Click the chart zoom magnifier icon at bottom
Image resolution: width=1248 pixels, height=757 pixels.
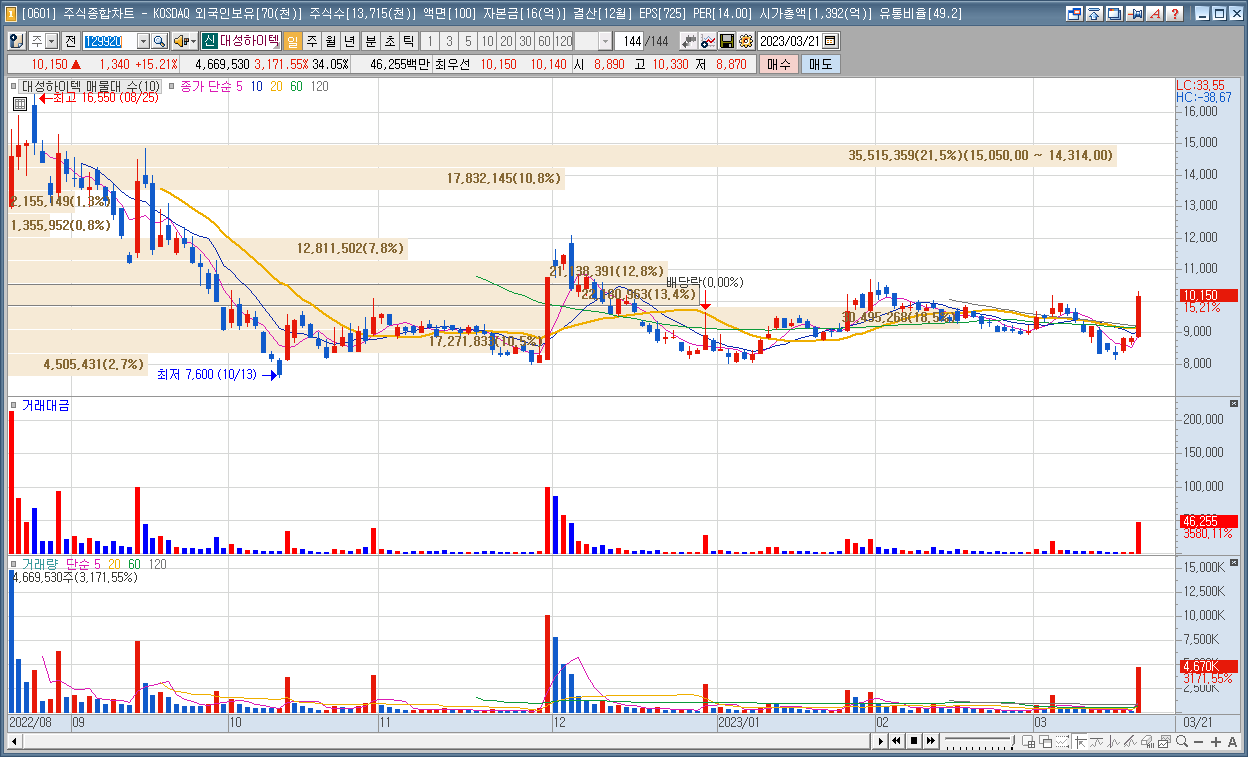click(1182, 741)
